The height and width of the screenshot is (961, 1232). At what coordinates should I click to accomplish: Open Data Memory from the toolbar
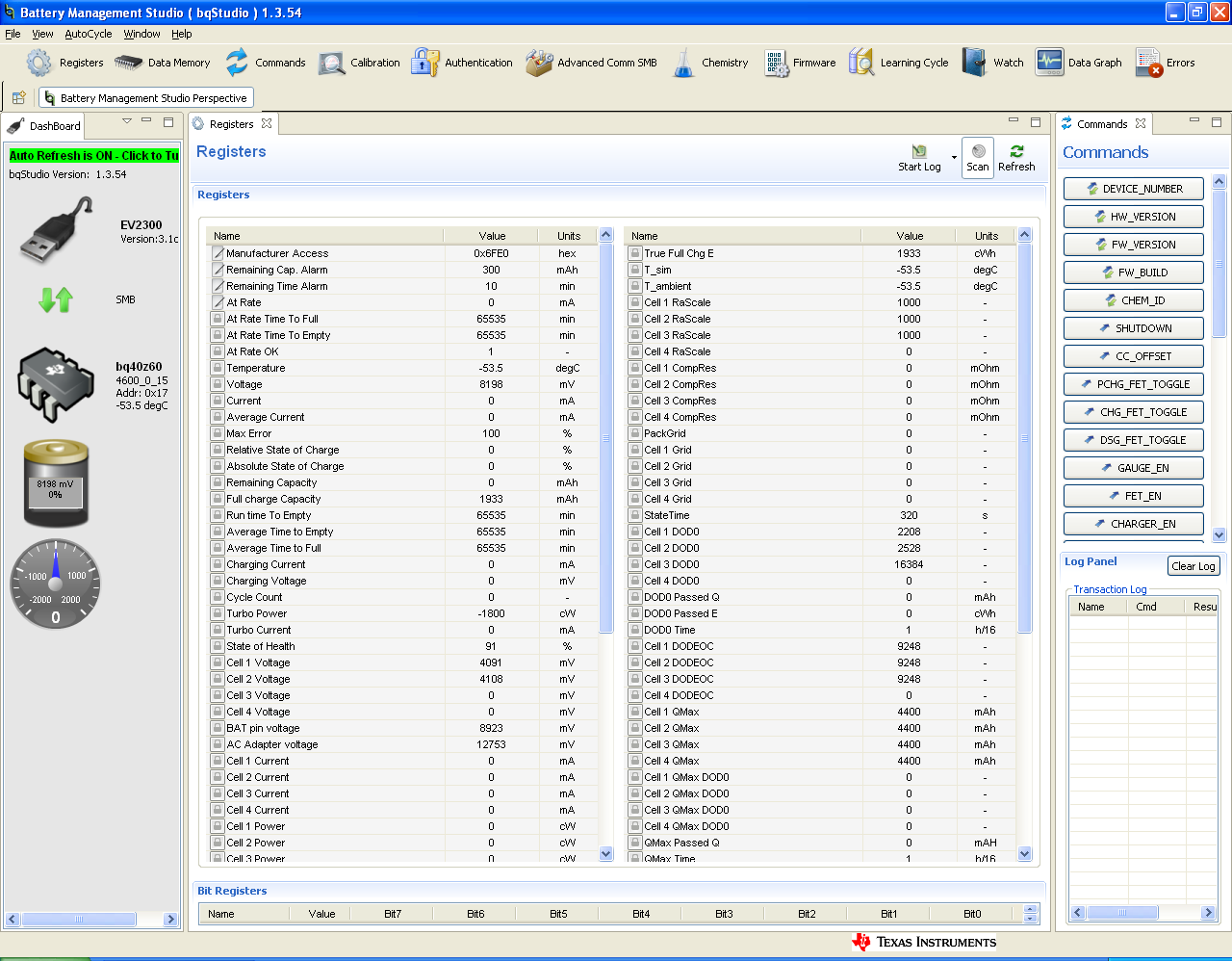point(162,63)
